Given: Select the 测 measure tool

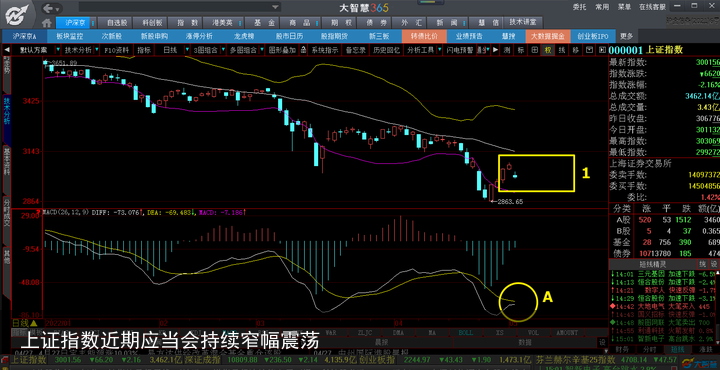Looking at the screenshot, I should tap(507, 50).
